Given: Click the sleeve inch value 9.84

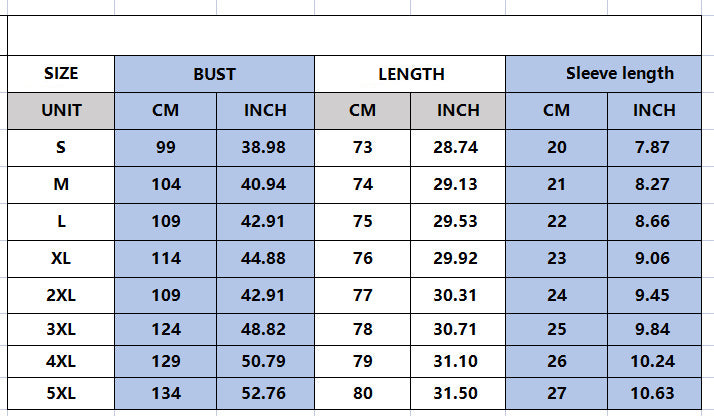Looking at the screenshot, I should pos(654,329).
